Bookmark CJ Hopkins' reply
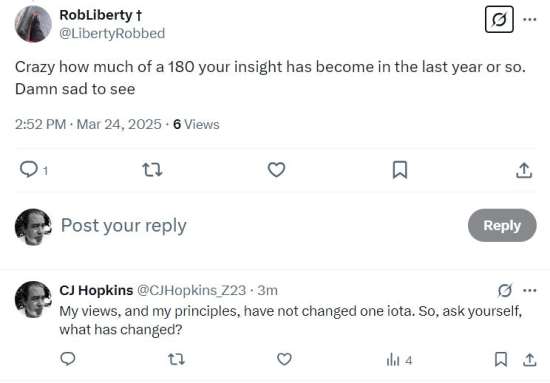 501,360
